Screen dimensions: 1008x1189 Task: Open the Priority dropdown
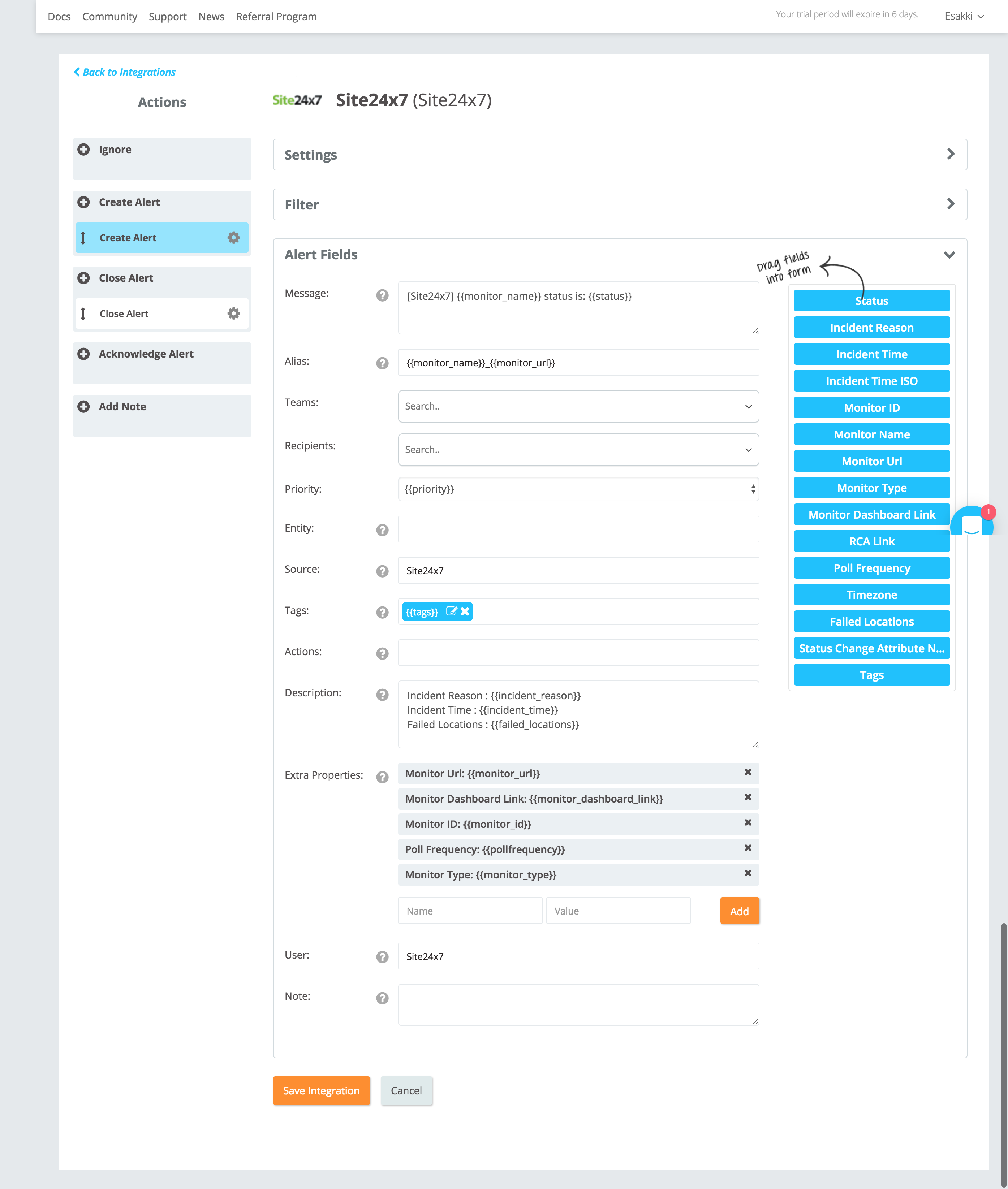(578, 489)
